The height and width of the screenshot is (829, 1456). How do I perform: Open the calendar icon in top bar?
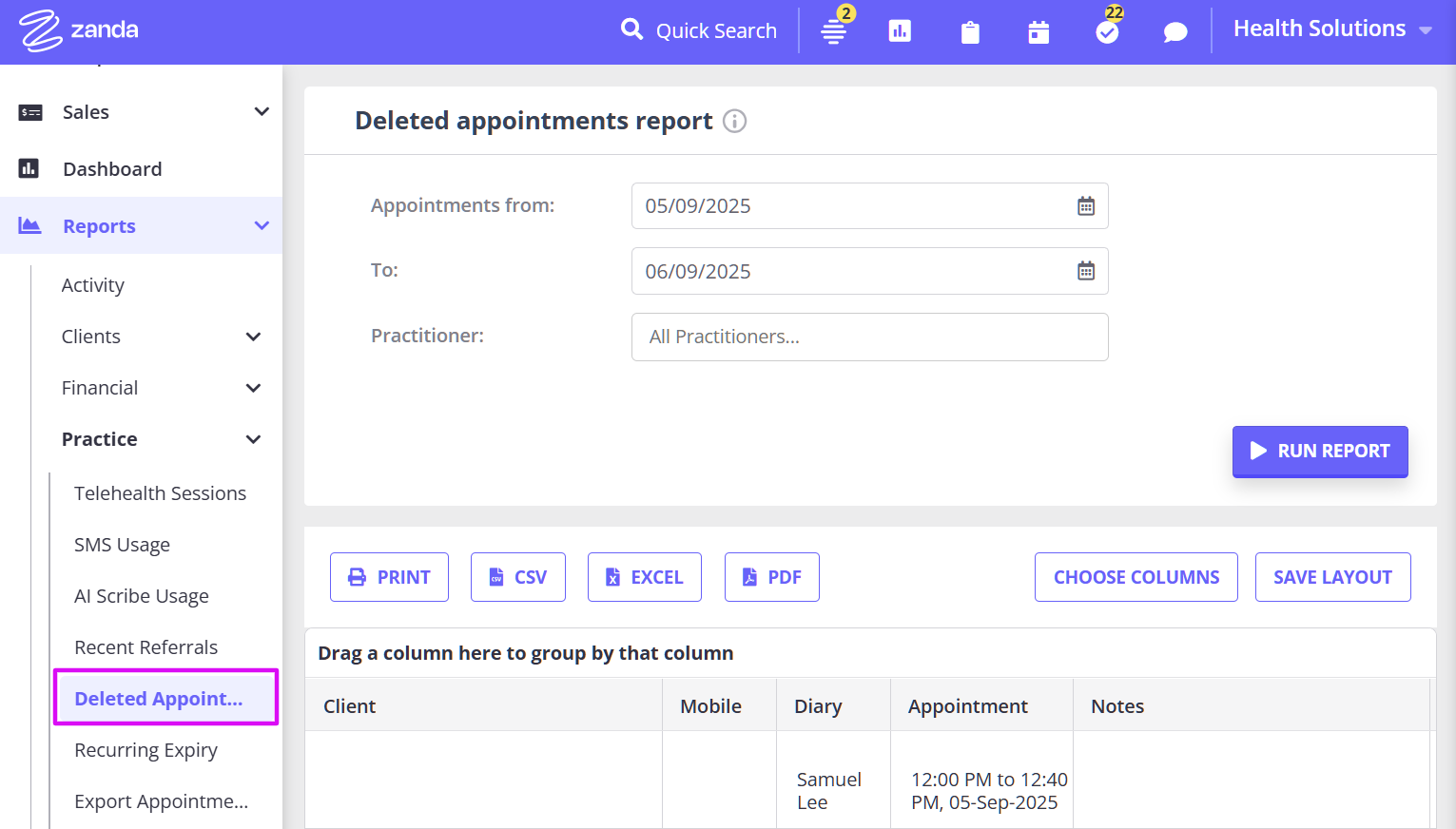click(x=1039, y=32)
